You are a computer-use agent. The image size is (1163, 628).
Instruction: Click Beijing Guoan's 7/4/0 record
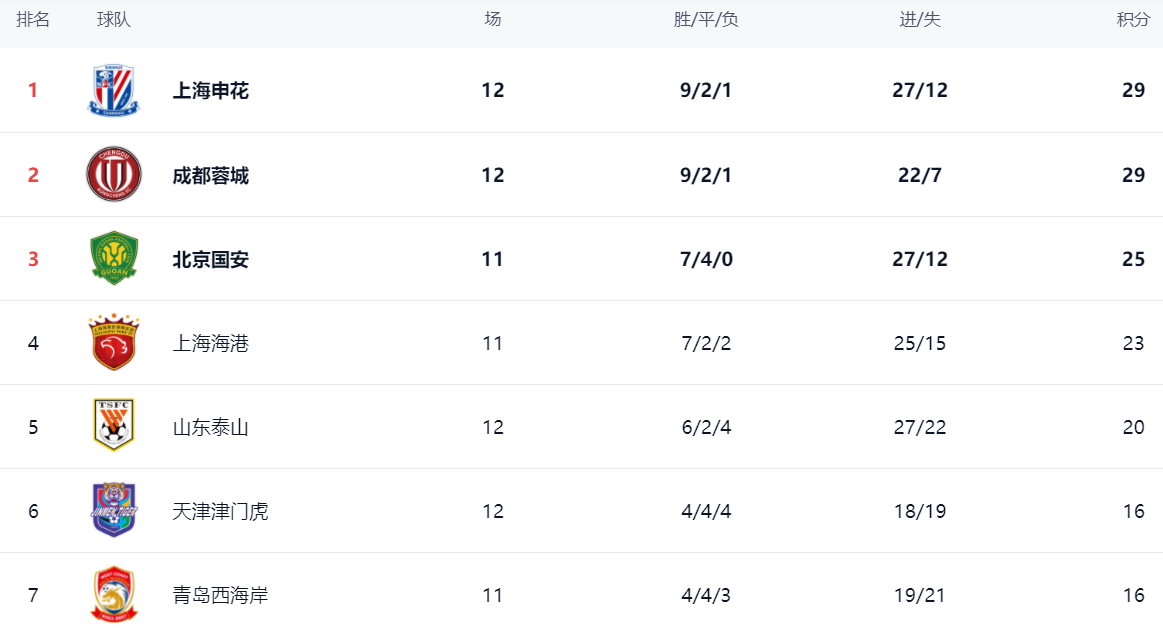pos(706,259)
